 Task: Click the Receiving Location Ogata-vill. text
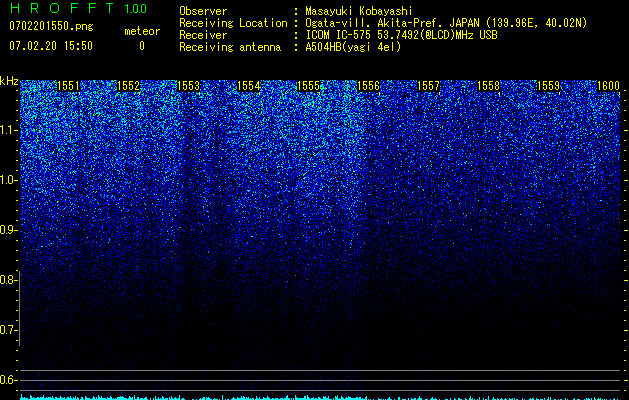coord(446,23)
